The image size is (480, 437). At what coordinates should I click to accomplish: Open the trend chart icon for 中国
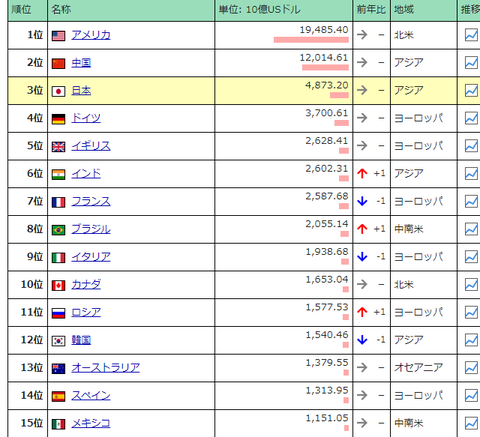click(471, 63)
